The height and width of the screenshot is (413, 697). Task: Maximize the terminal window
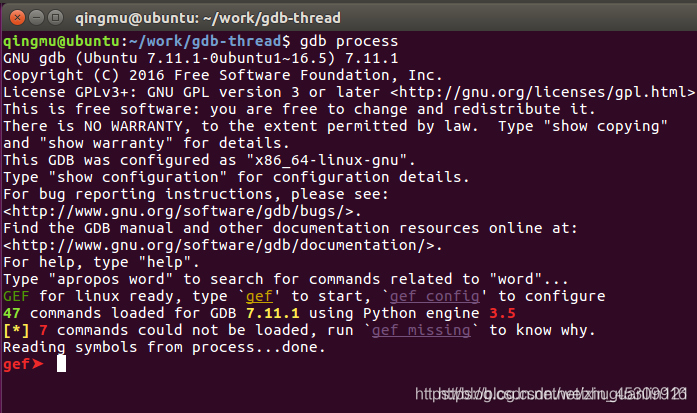click(56, 18)
